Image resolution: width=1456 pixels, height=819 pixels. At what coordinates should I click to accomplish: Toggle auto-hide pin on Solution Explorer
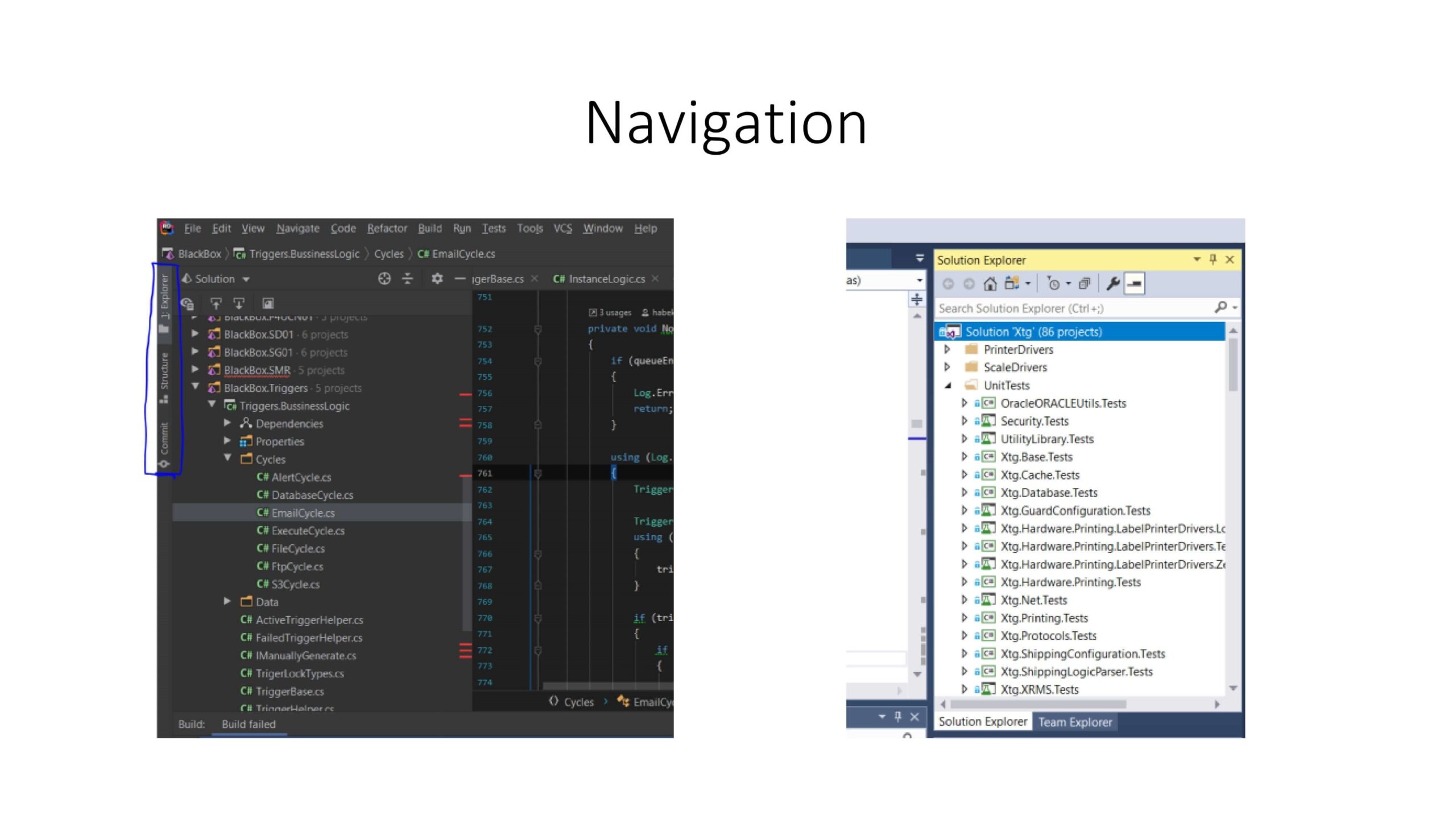click(x=1213, y=259)
